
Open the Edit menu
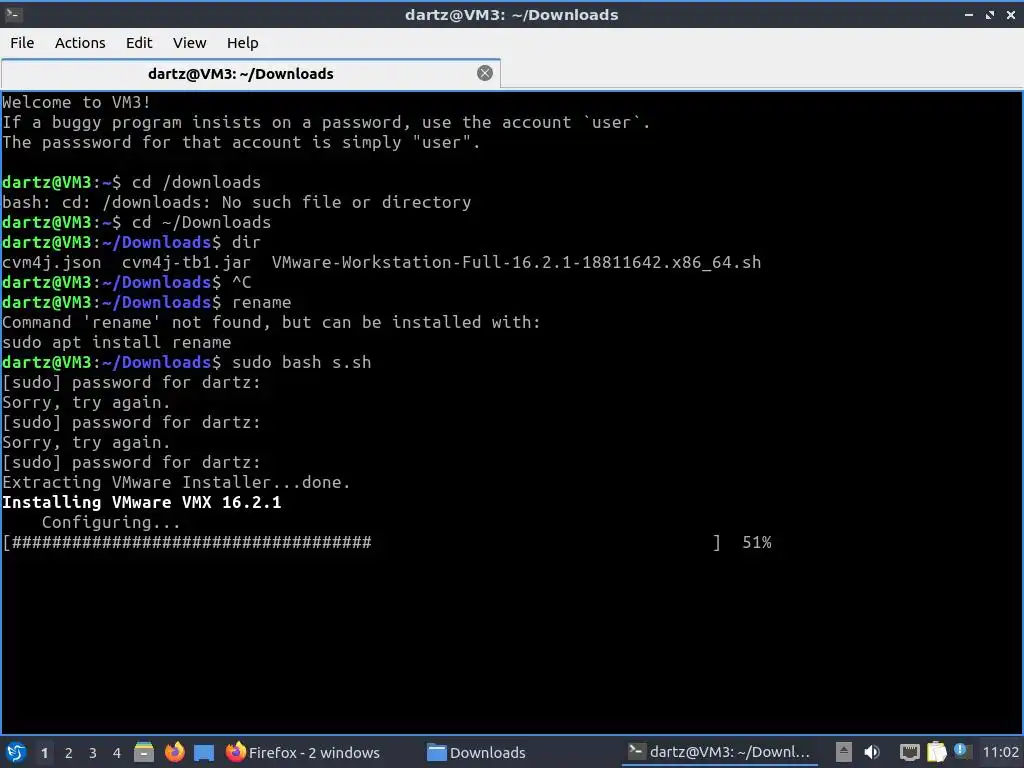[x=138, y=43]
